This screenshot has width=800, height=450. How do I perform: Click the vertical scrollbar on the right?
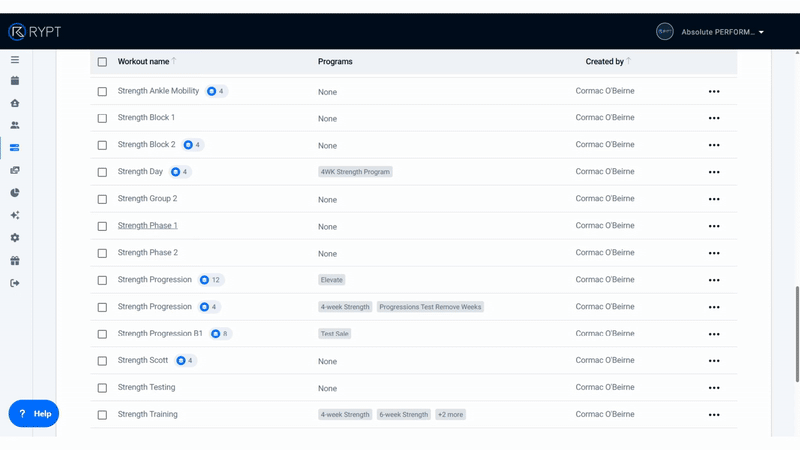796,330
